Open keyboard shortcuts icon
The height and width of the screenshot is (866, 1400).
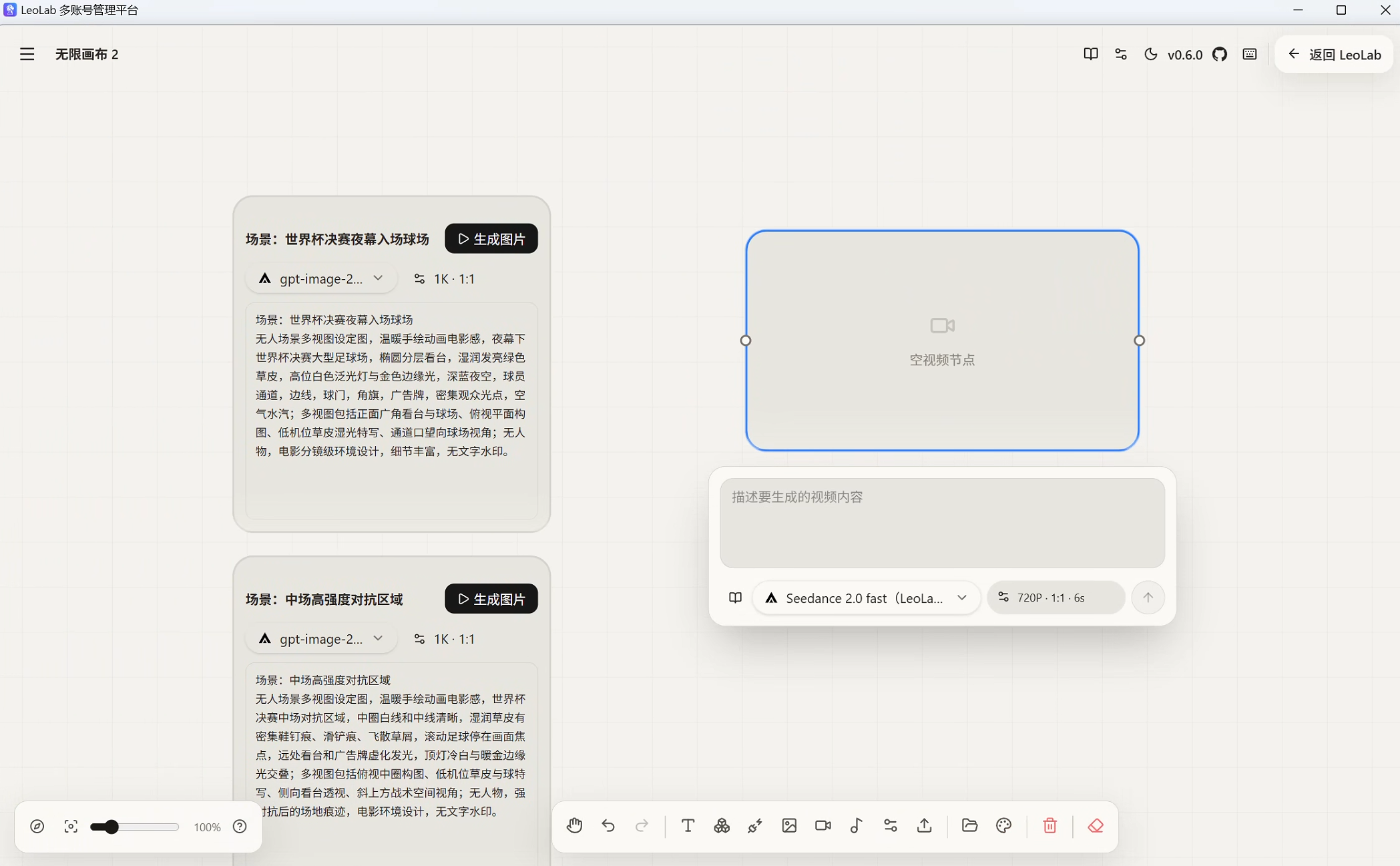(x=1250, y=54)
